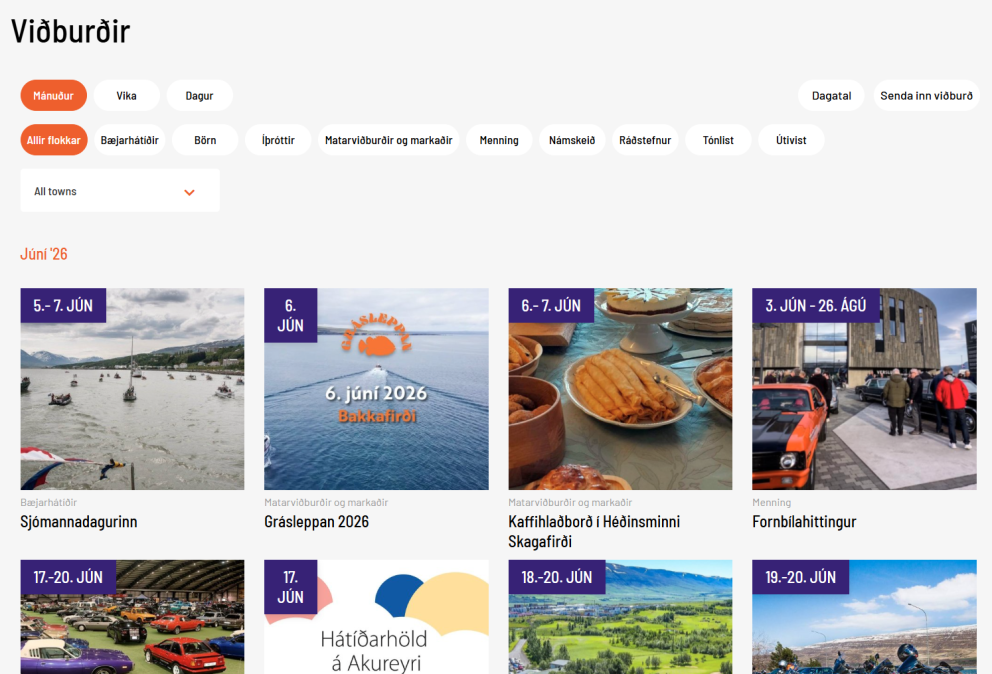Click the Júní '26 month heading
992x674 pixels.
click(x=44, y=254)
